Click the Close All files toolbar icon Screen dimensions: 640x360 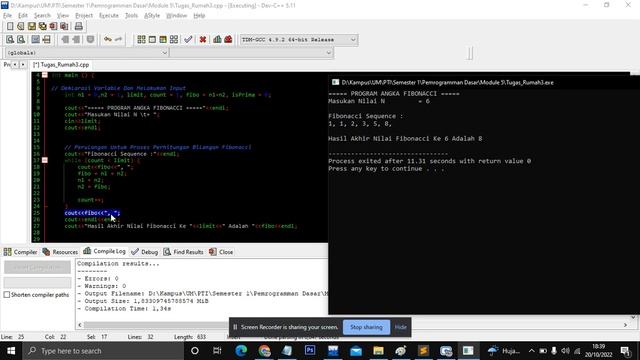pos(64,26)
